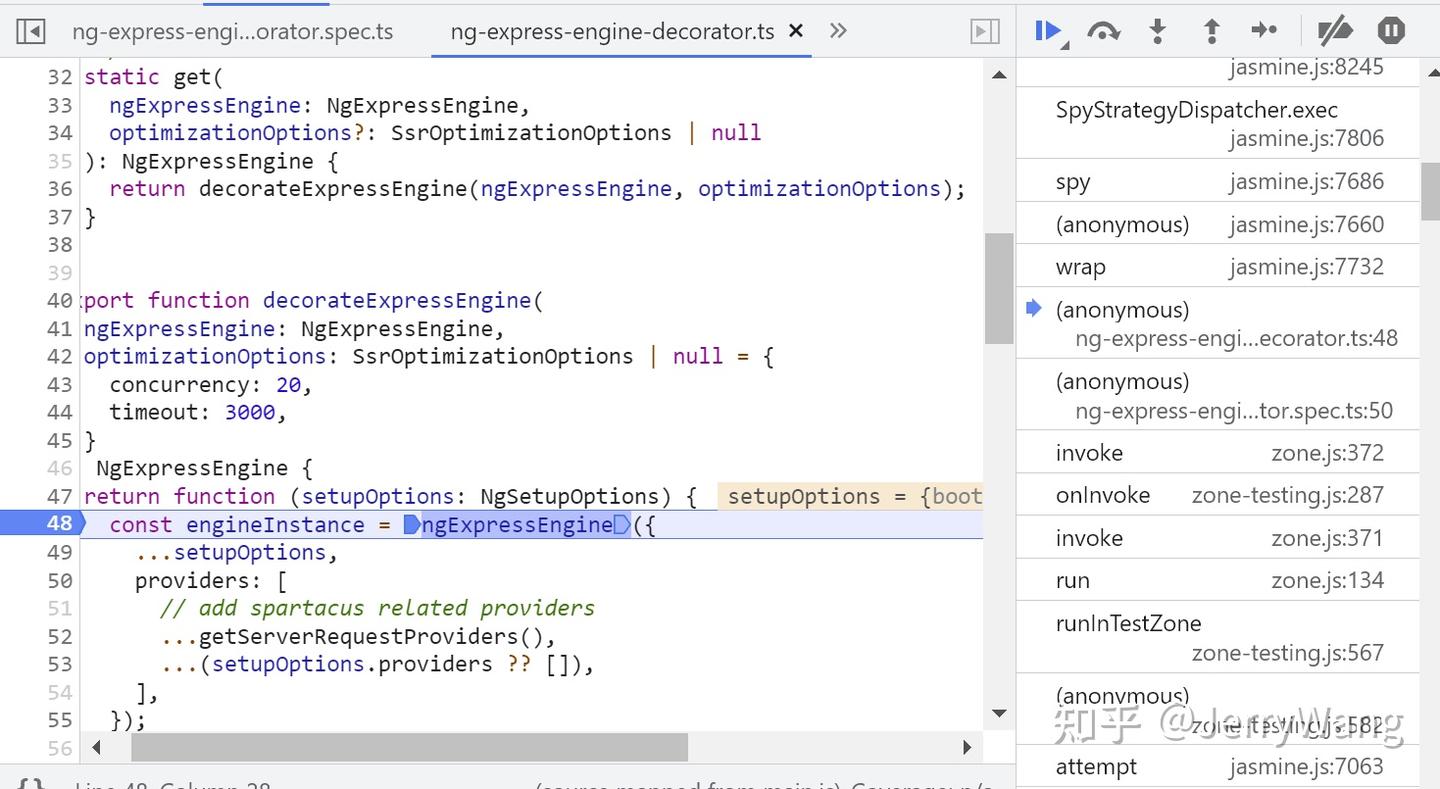Click the code editor horizontal scrollbar thumb

coord(409,747)
